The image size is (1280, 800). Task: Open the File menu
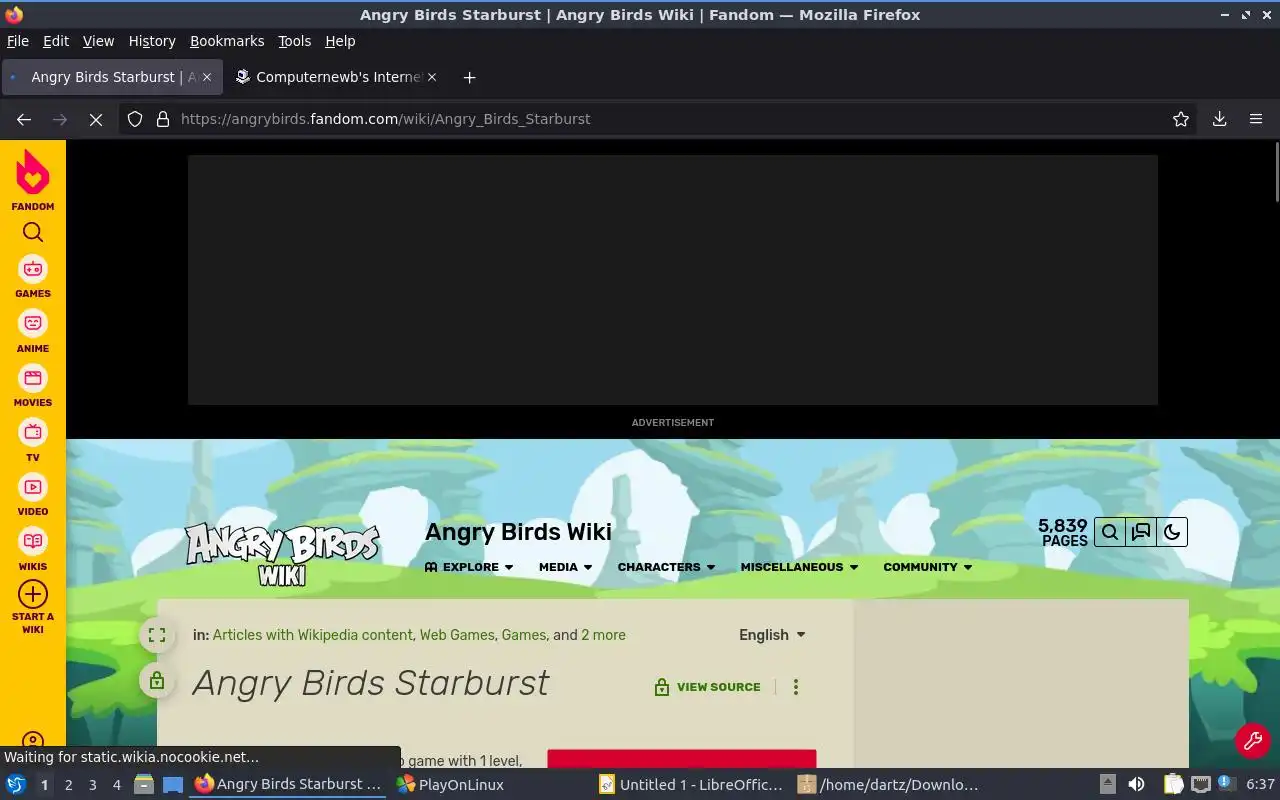point(18,41)
